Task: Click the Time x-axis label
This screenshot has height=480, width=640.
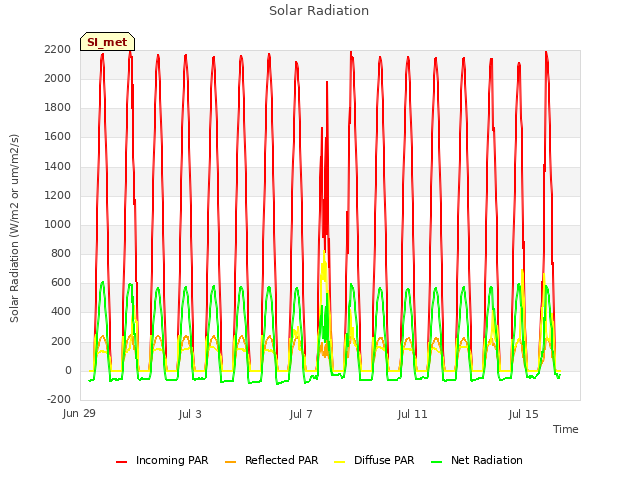Action: click(565, 429)
